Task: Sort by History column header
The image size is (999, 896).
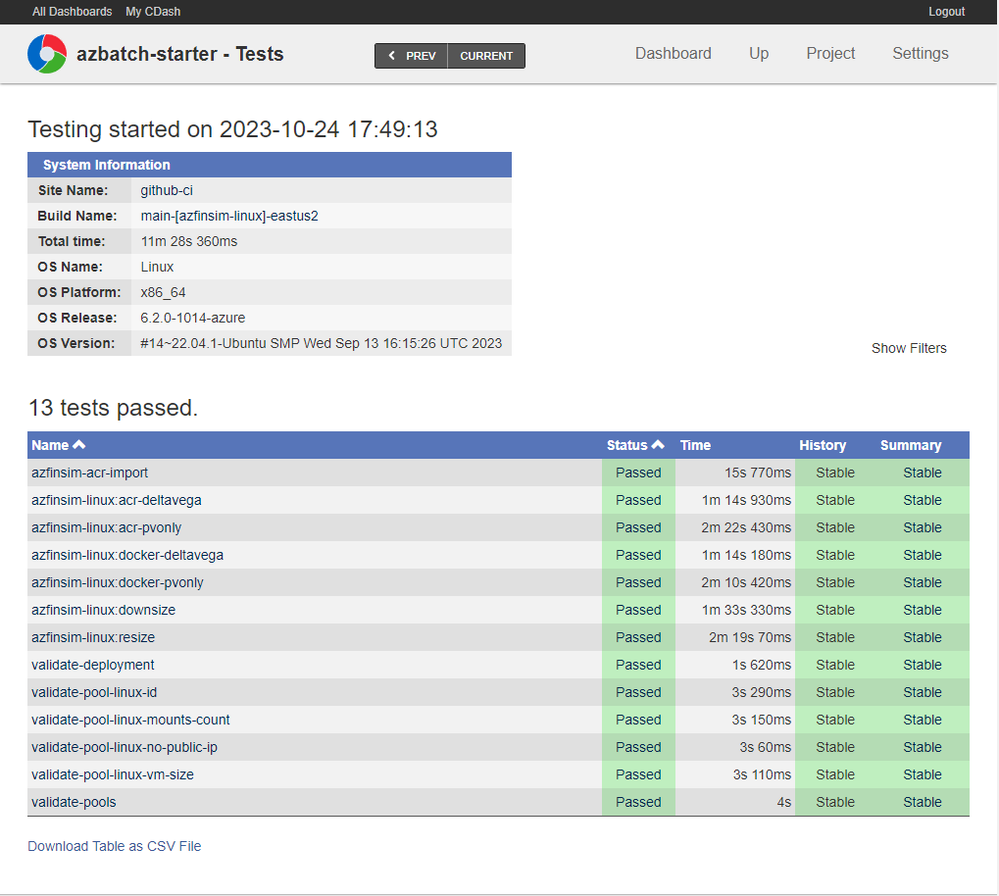Action: click(823, 445)
